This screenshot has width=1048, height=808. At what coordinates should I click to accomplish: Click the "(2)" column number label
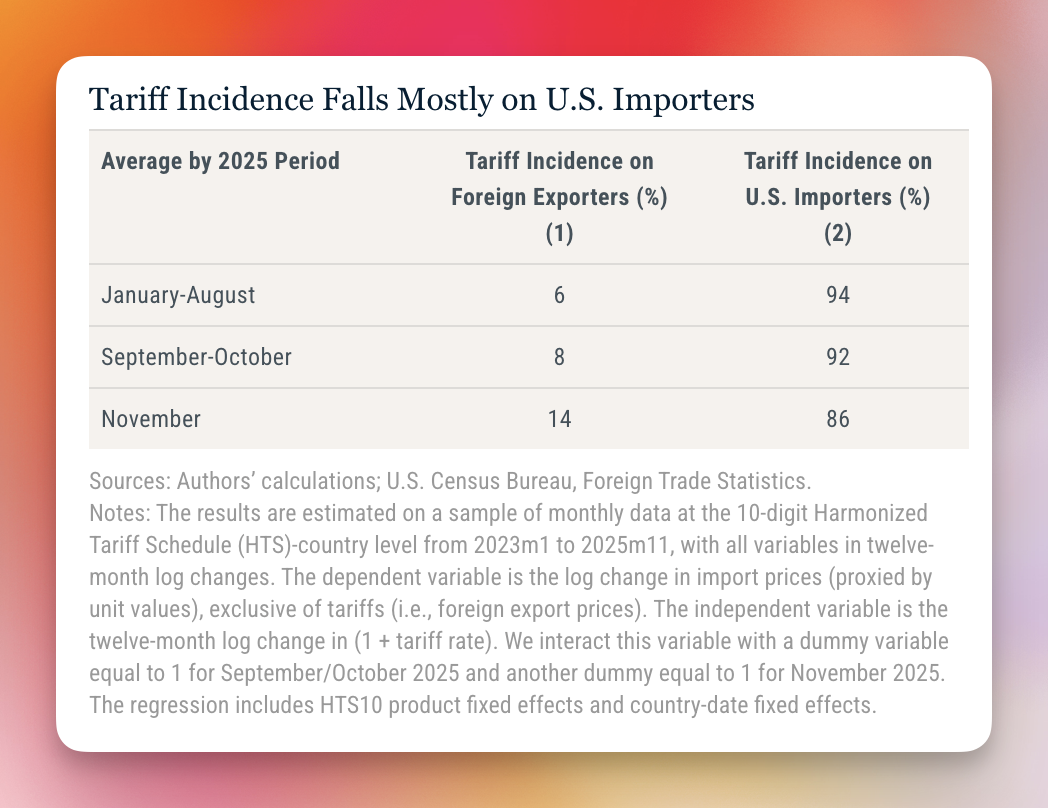(838, 234)
